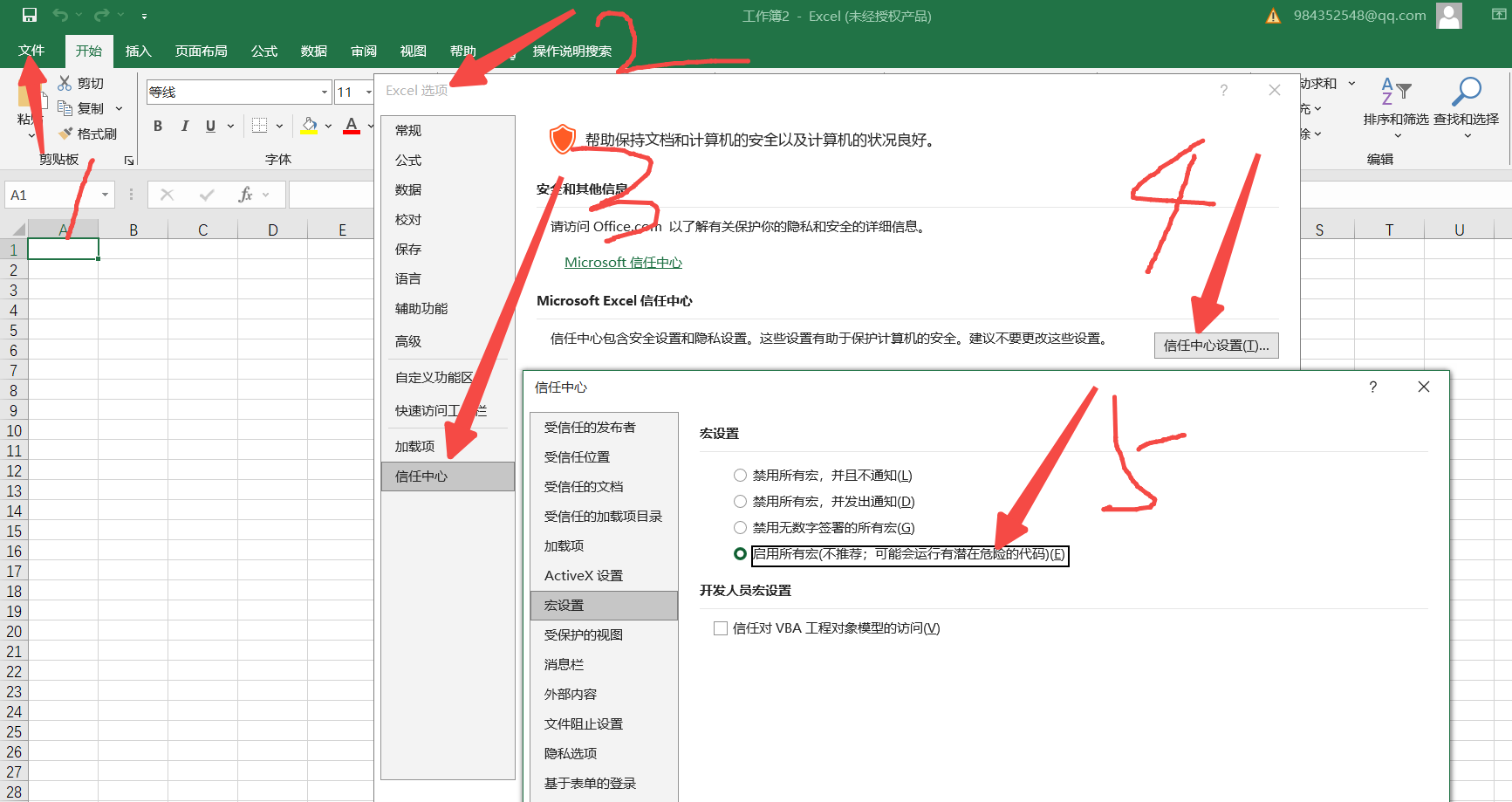Open Trusted Locations category
This screenshot has height=802, width=1512.
[604, 457]
